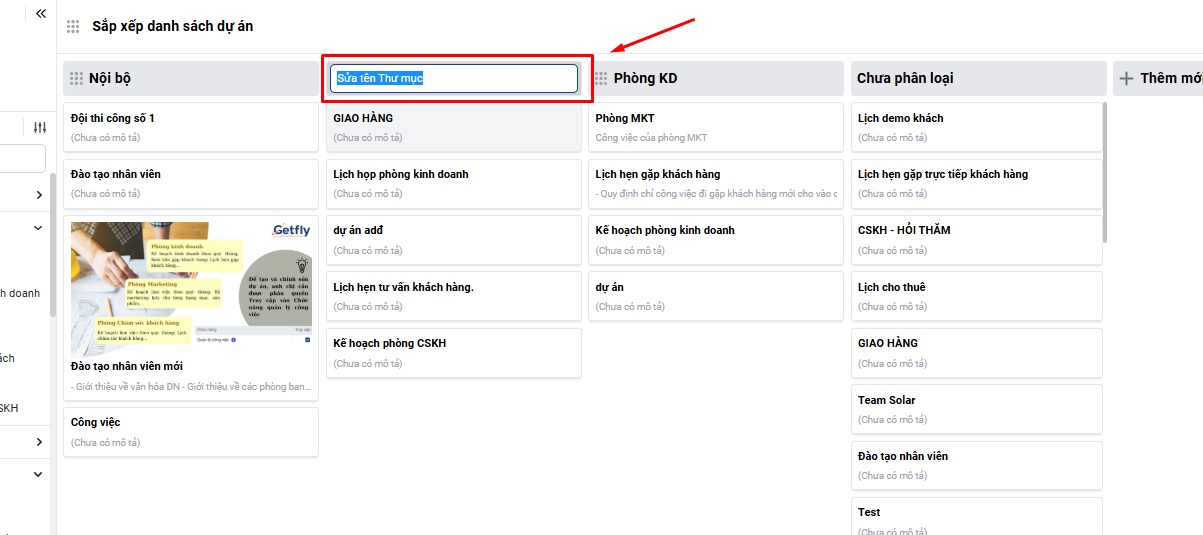Screen dimensions: 1203x535
Task: Collapse the first down-chevron section in sidebar
Action: (x=39, y=228)
